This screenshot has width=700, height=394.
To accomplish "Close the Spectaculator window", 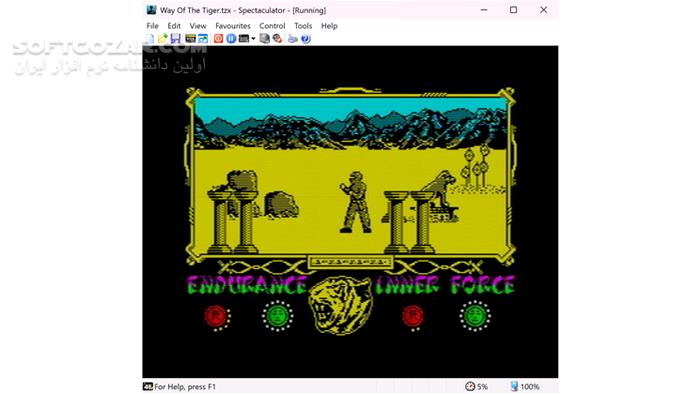I will pyautogui.click(x=543, y=10).
